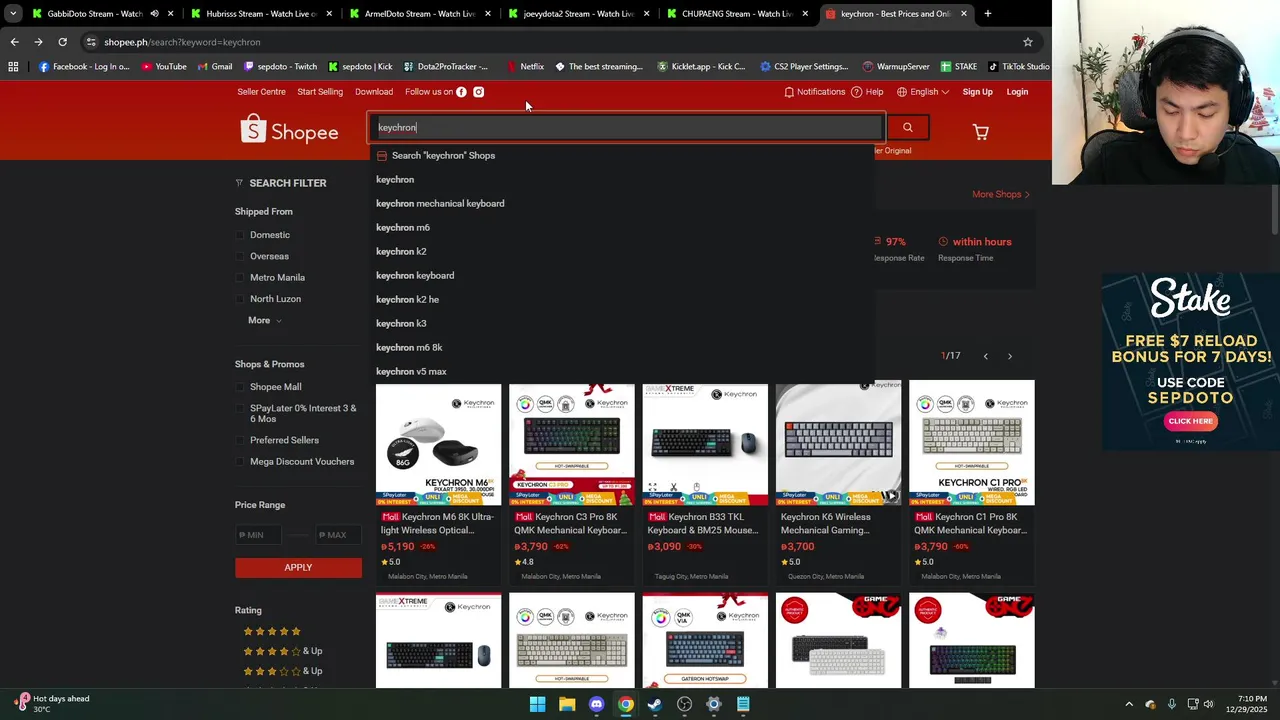The width and height of the screenshot is (1280, 720).
Task: Click the MAX price input
Action: click(x=338, y=535)
